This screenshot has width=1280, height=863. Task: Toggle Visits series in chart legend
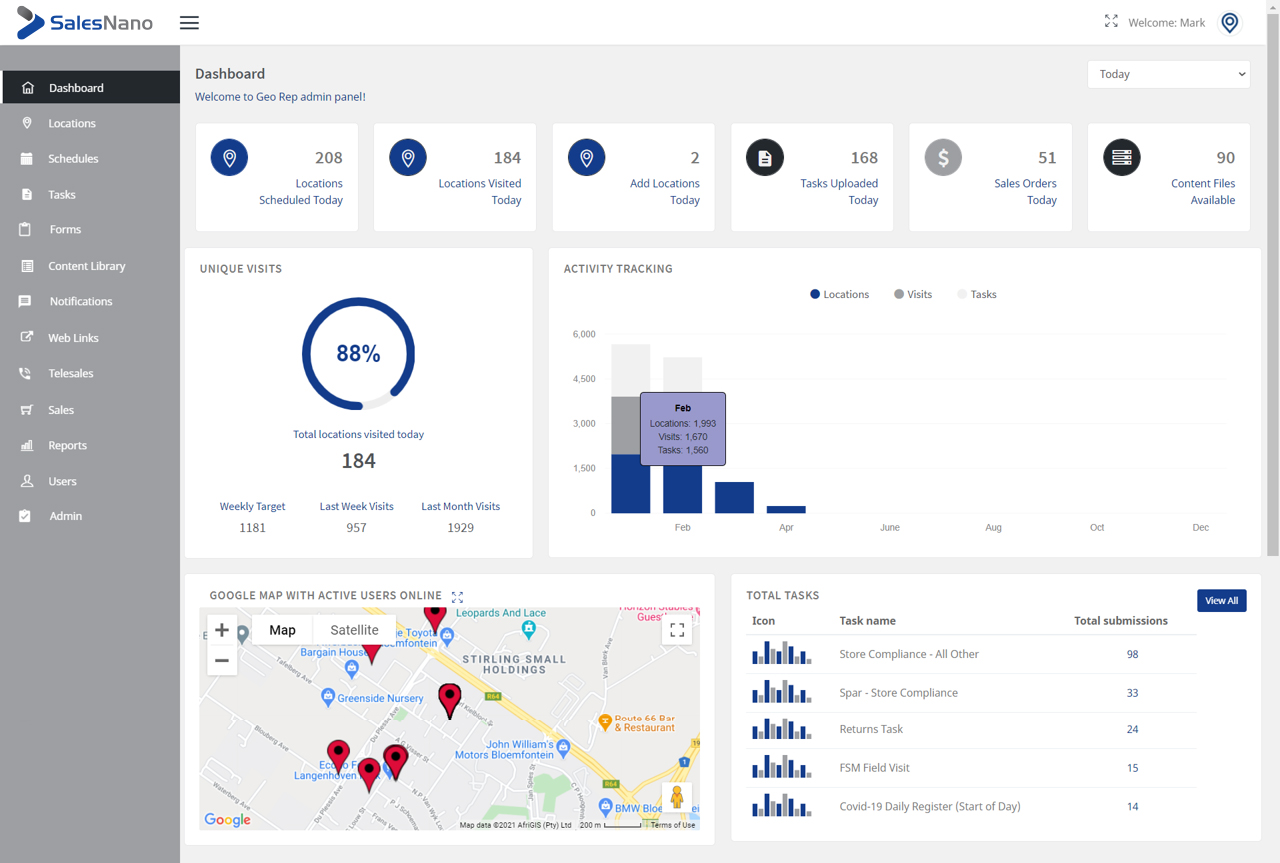(913, 294)
